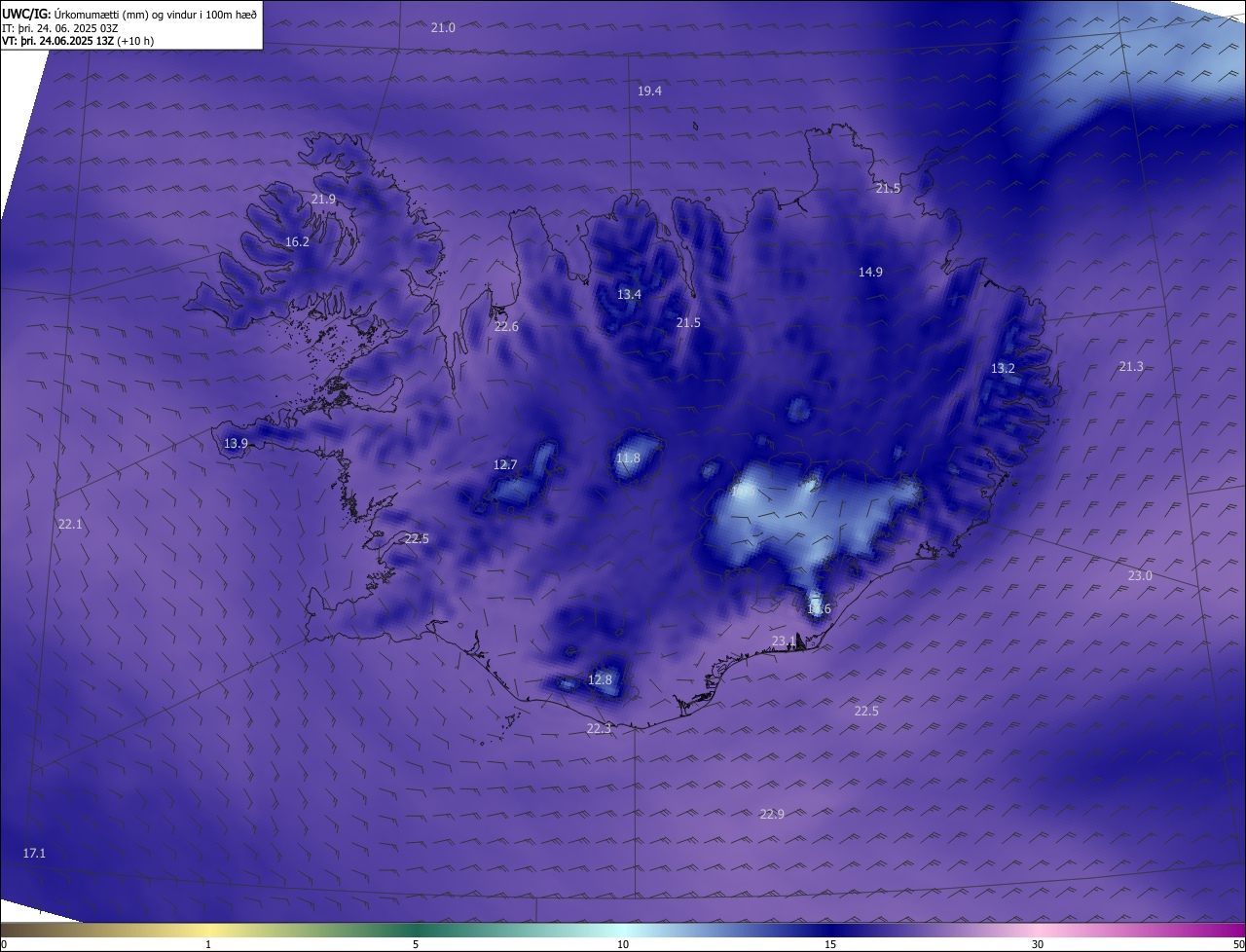Select the 16.2 value label

pyautogui.click(x=297, y=241)
